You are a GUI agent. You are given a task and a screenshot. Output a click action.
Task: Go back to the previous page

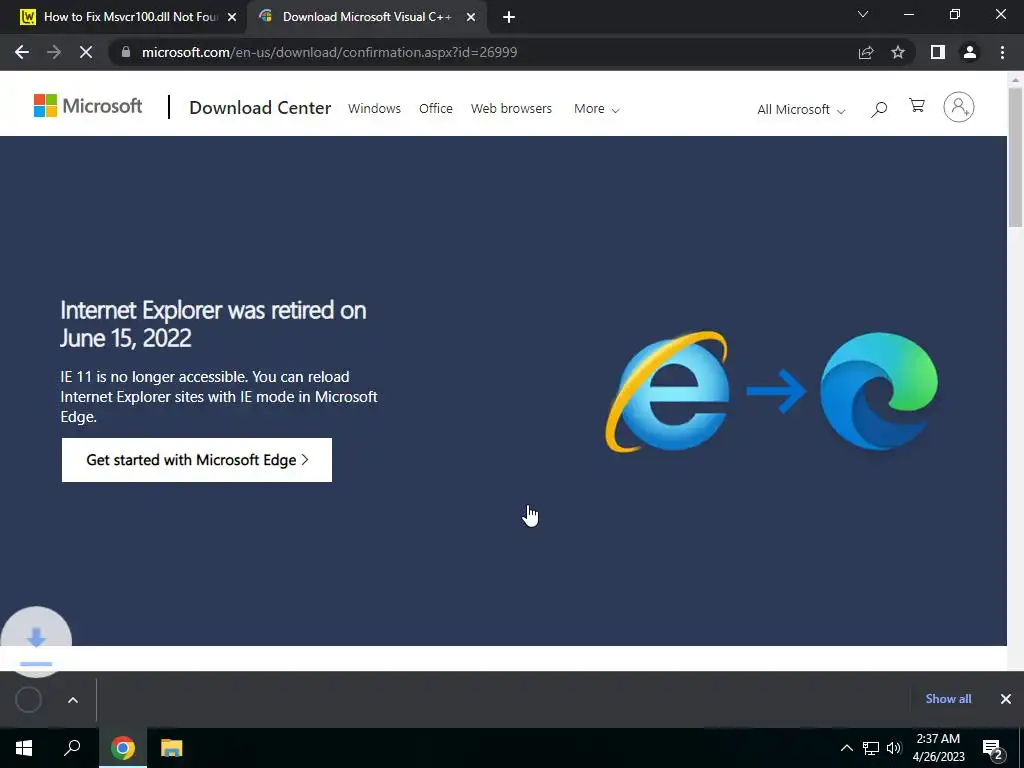(x=22, y=52)
